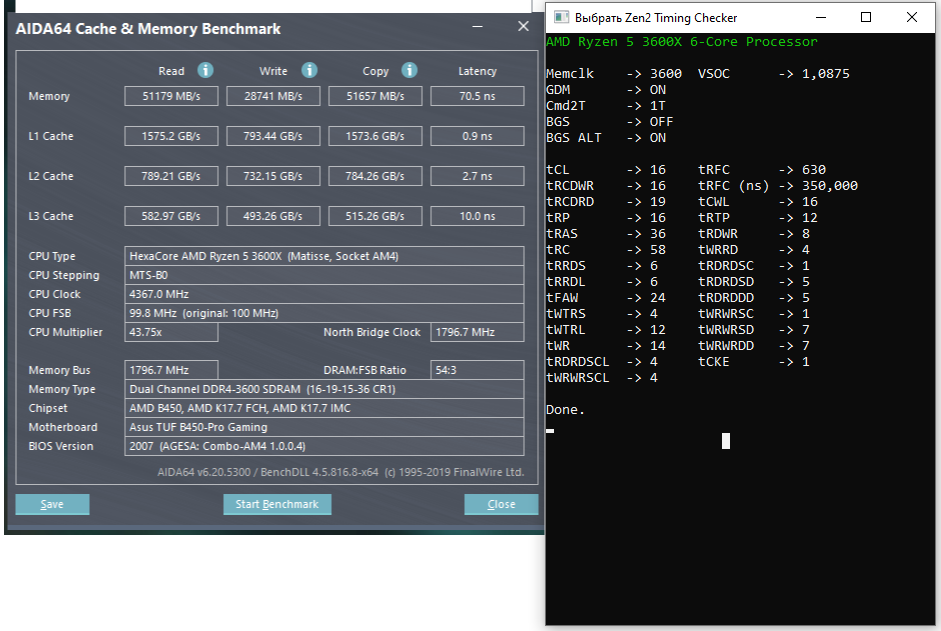Select L2 Cache Latency 2.7 ns

pos(477,176)
